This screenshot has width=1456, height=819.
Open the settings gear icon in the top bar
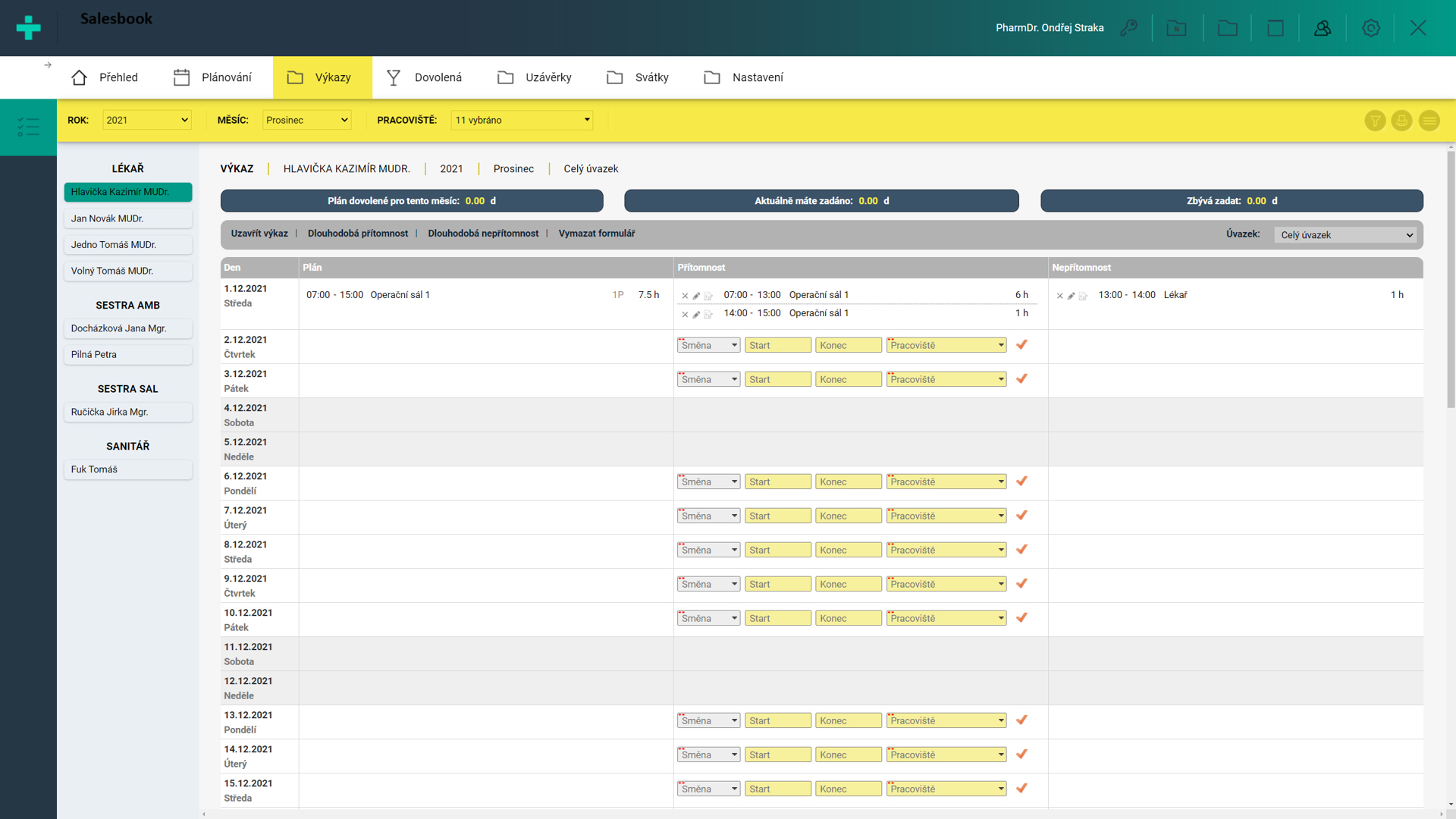(x=1370, y=28)
